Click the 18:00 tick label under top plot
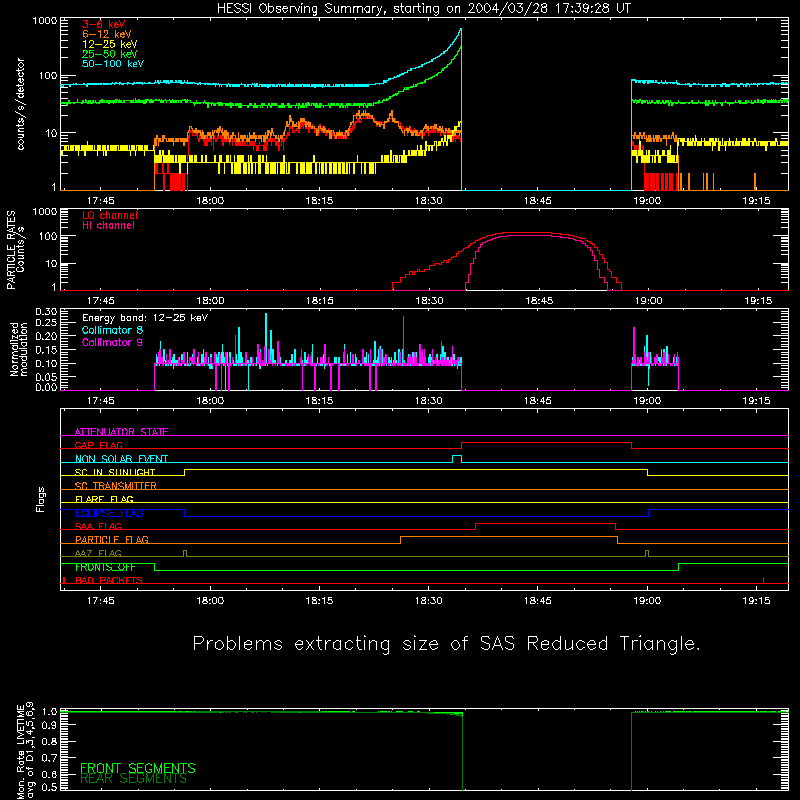This screenshot has height=800, width=800. tap(210, 201)
